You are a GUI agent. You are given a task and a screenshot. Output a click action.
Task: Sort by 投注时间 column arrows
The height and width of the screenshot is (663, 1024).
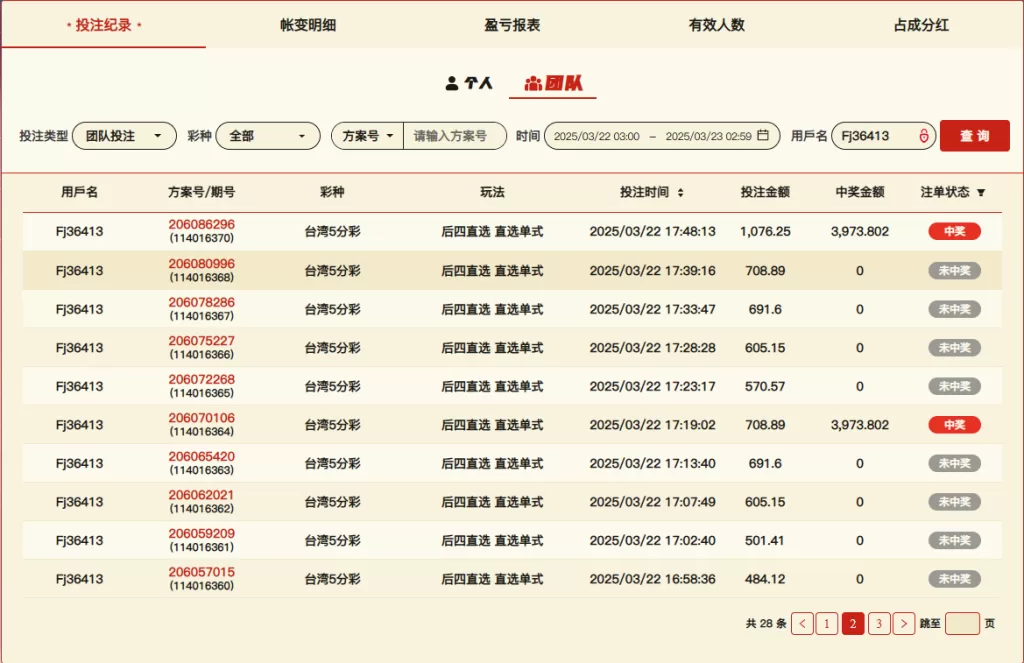click(680, 193)
